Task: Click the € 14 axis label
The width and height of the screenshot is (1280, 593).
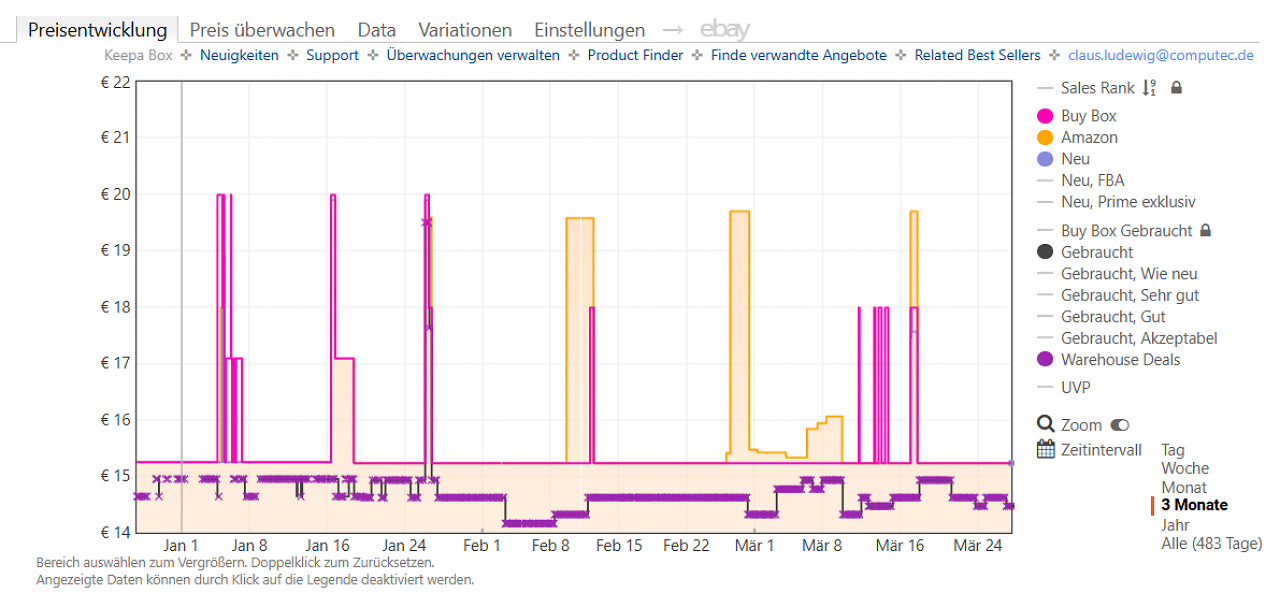Action: pos(116,532)
